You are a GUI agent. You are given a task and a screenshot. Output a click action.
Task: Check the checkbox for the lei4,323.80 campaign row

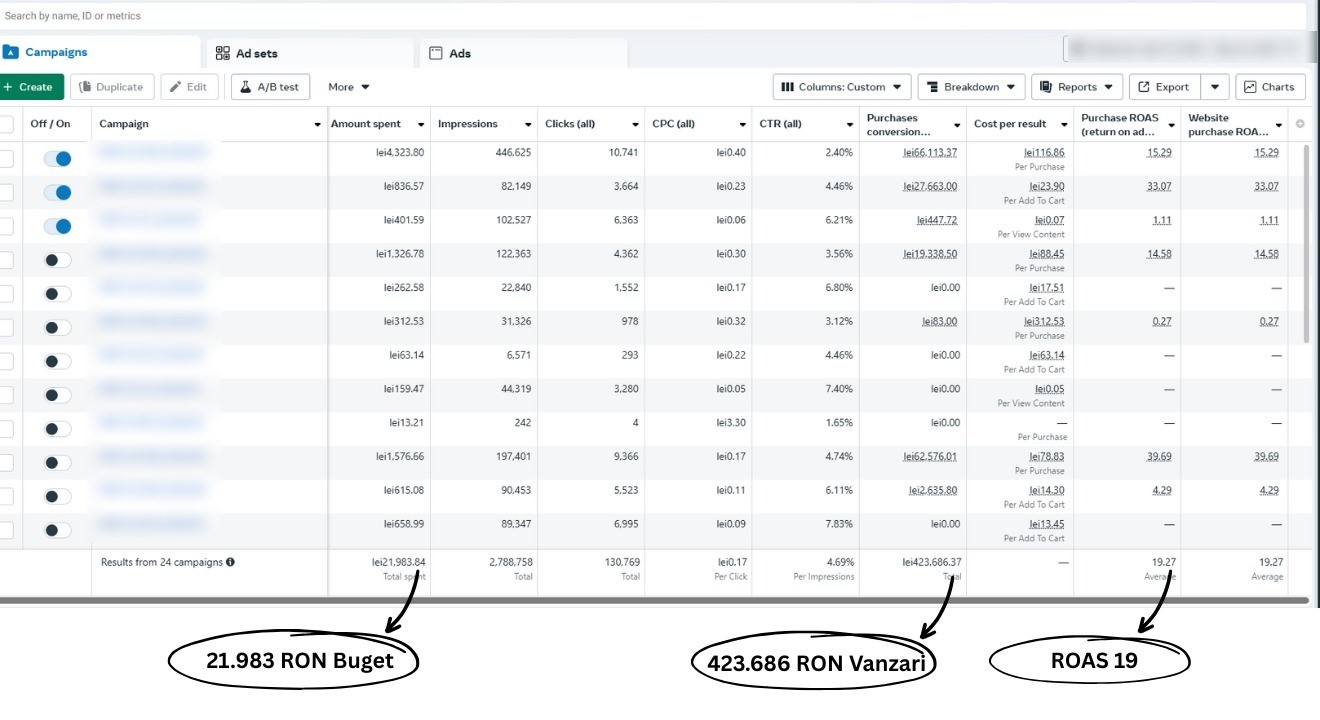click(6, 159)
